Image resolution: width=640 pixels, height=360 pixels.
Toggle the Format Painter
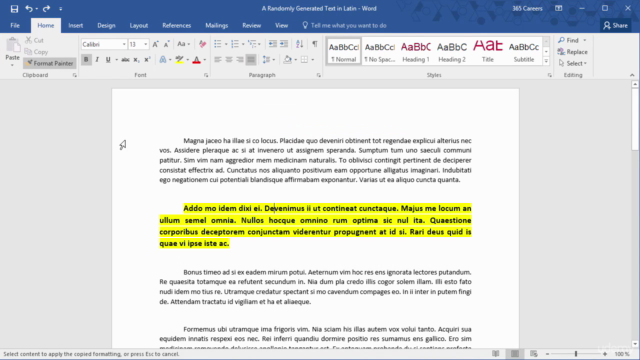49,63
